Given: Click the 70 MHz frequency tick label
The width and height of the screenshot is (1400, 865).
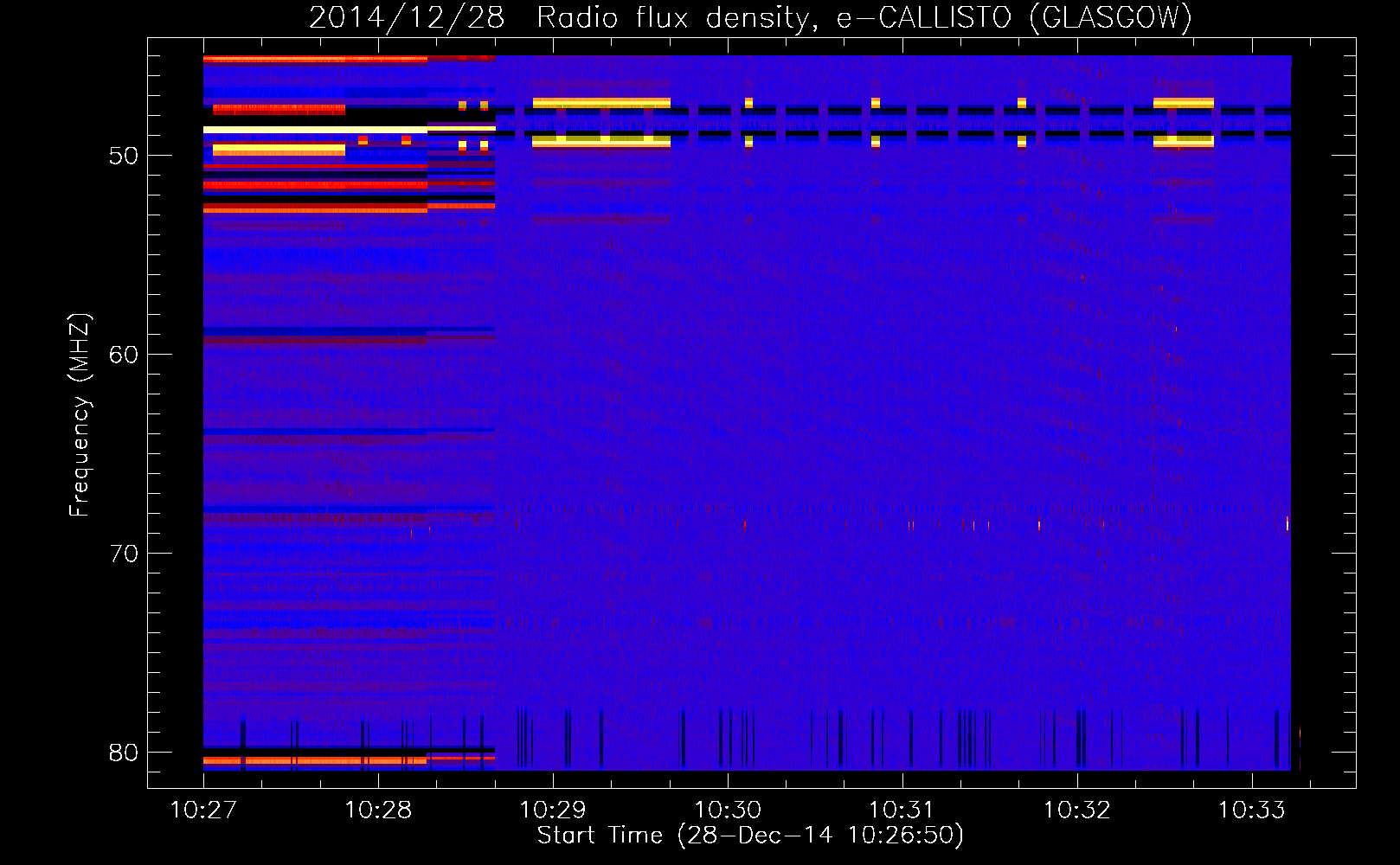Looking at the screenshot, I should click(124, 554).
